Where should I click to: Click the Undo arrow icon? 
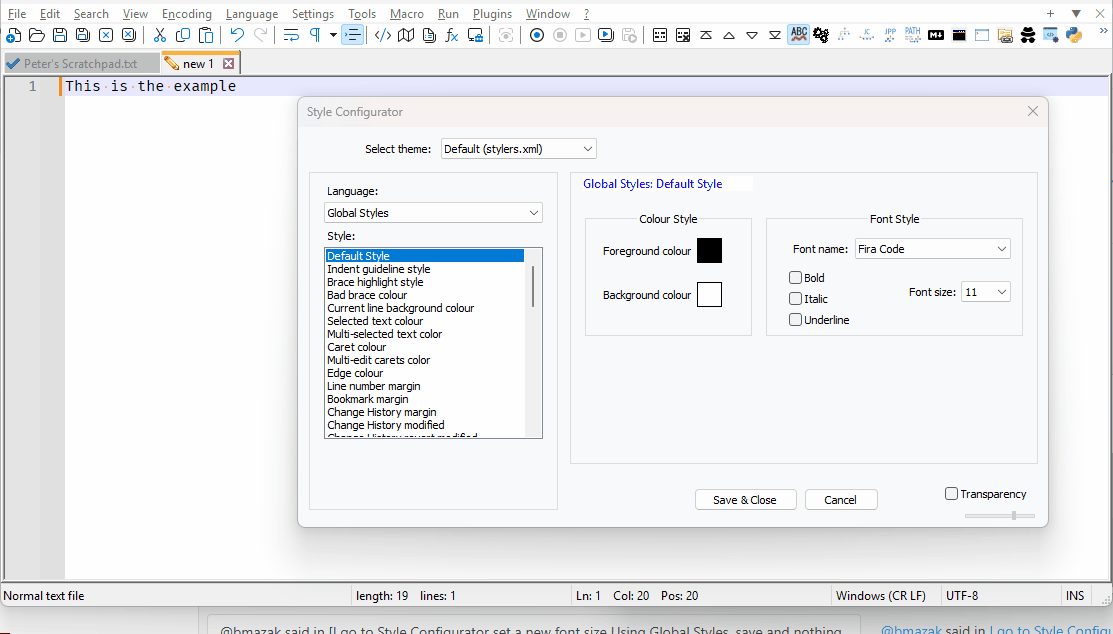pos(237,35)
